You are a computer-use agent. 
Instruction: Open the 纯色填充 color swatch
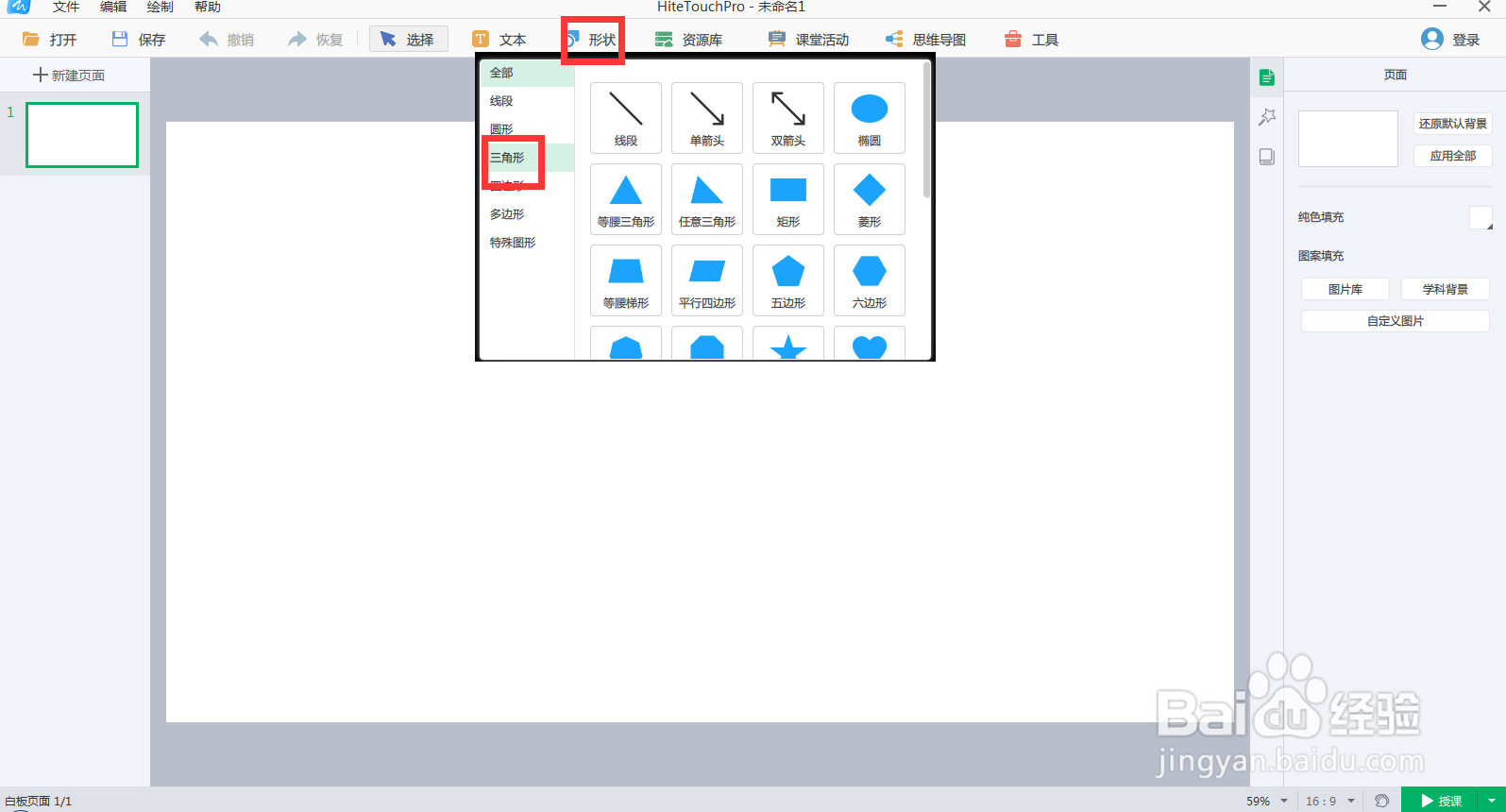pyautogui.click(x=1481, y=218)
